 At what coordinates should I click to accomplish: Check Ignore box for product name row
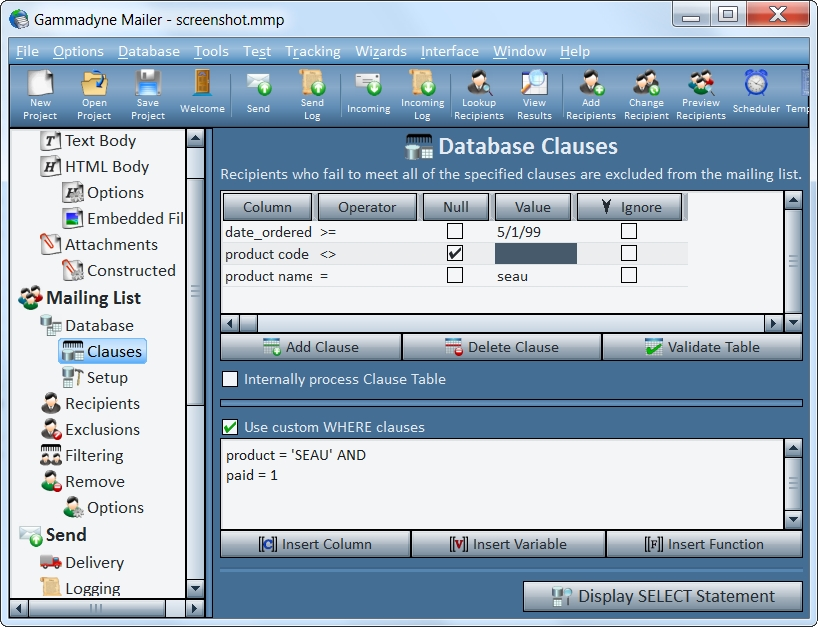(629, 275)
